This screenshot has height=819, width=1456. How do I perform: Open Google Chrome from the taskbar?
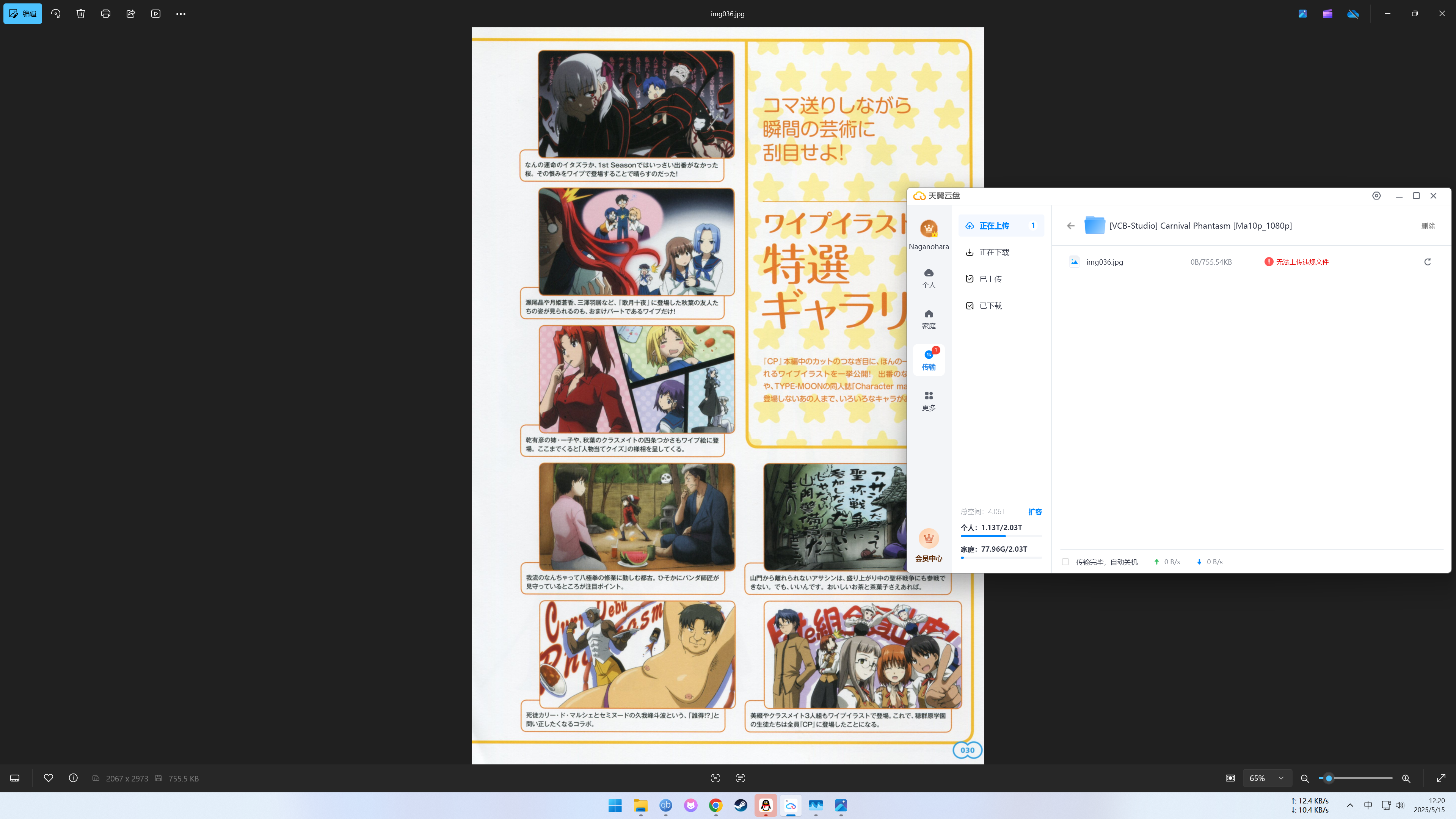(x=715, y=805)
